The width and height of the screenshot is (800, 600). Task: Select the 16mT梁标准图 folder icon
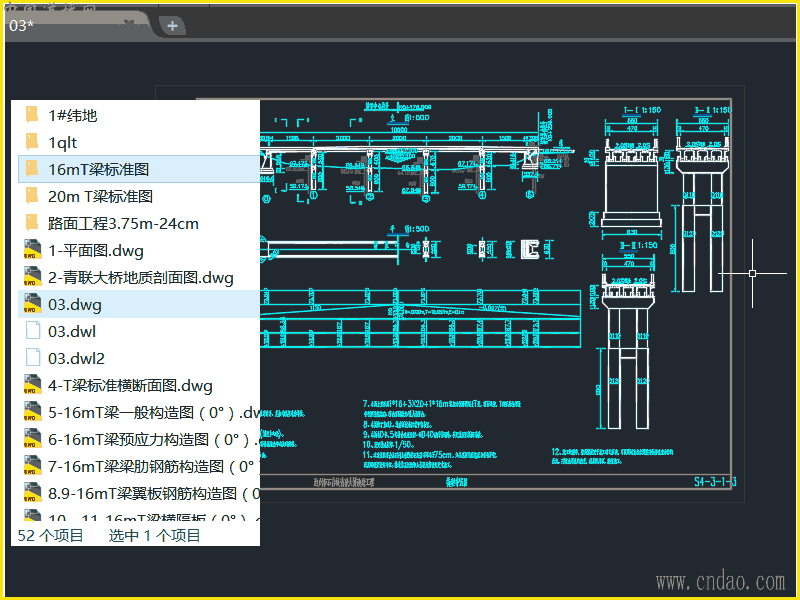(x=32, y=169)
